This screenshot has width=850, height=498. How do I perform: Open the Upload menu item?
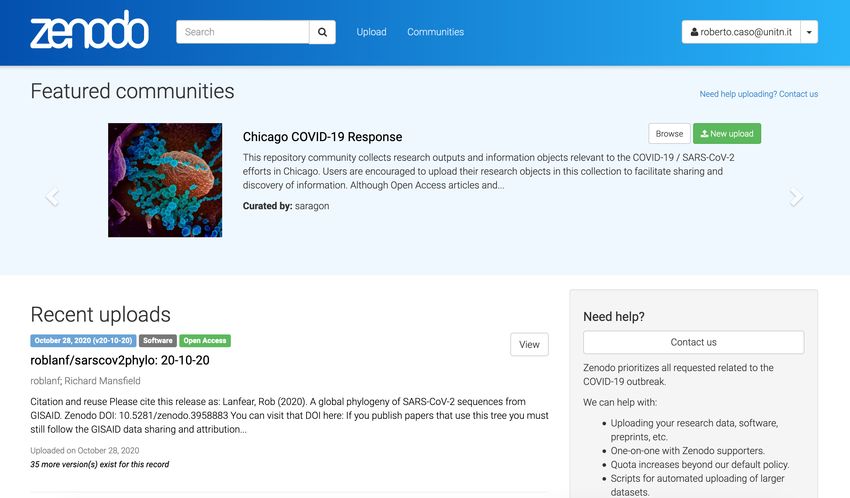[371, 32]
